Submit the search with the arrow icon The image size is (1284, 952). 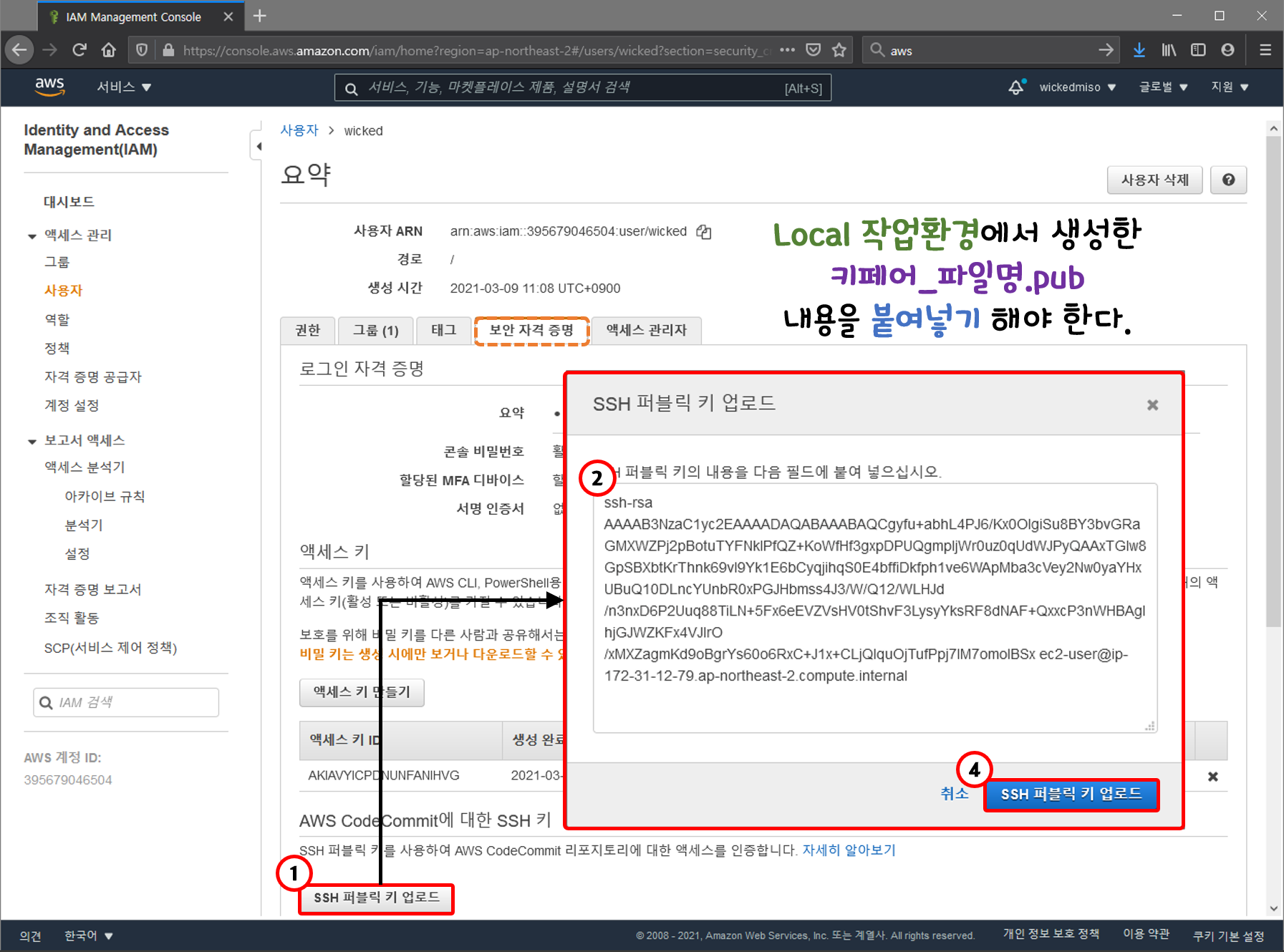[1106, 50]
